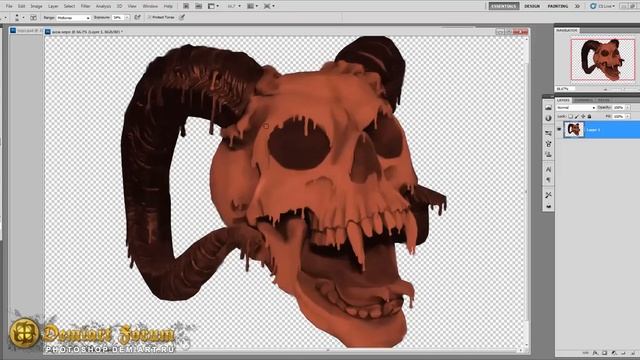Switch to the Essentials workspace
The image size is (640, 360).
[x=504, y=6]
